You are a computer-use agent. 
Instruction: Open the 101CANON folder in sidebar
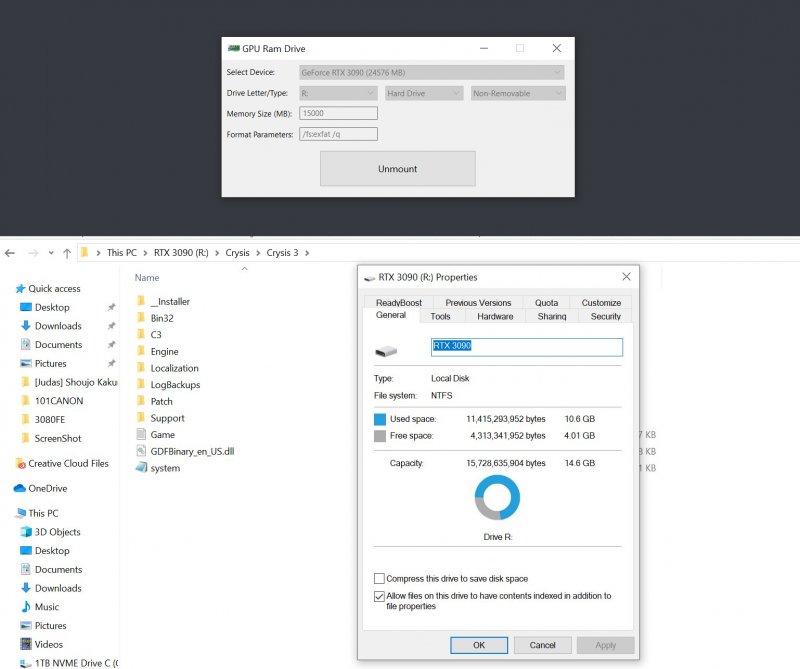click(59, 401)
